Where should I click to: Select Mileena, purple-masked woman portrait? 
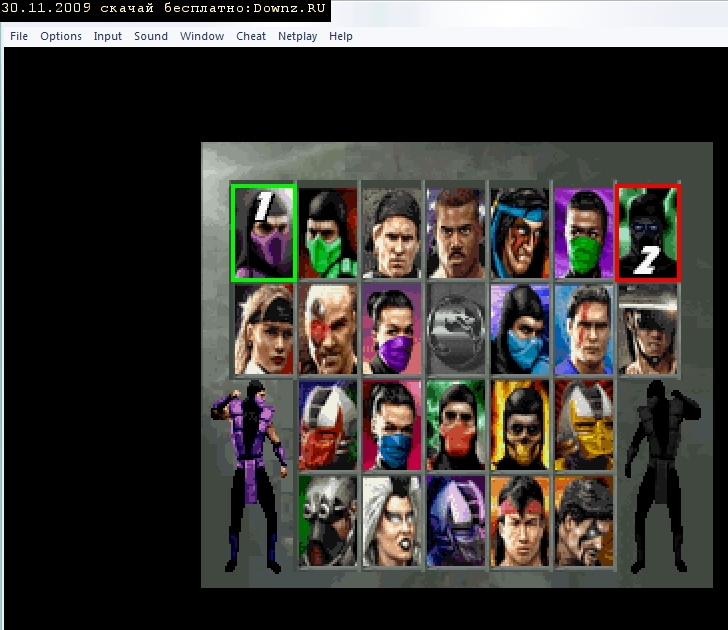point(392,329)
